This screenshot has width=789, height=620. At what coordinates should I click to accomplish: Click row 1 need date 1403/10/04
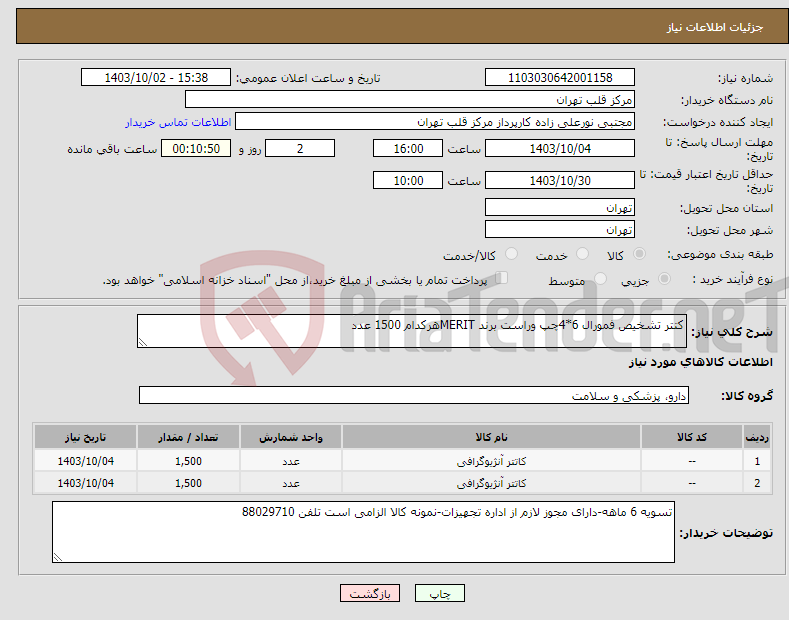coord(86,461)
